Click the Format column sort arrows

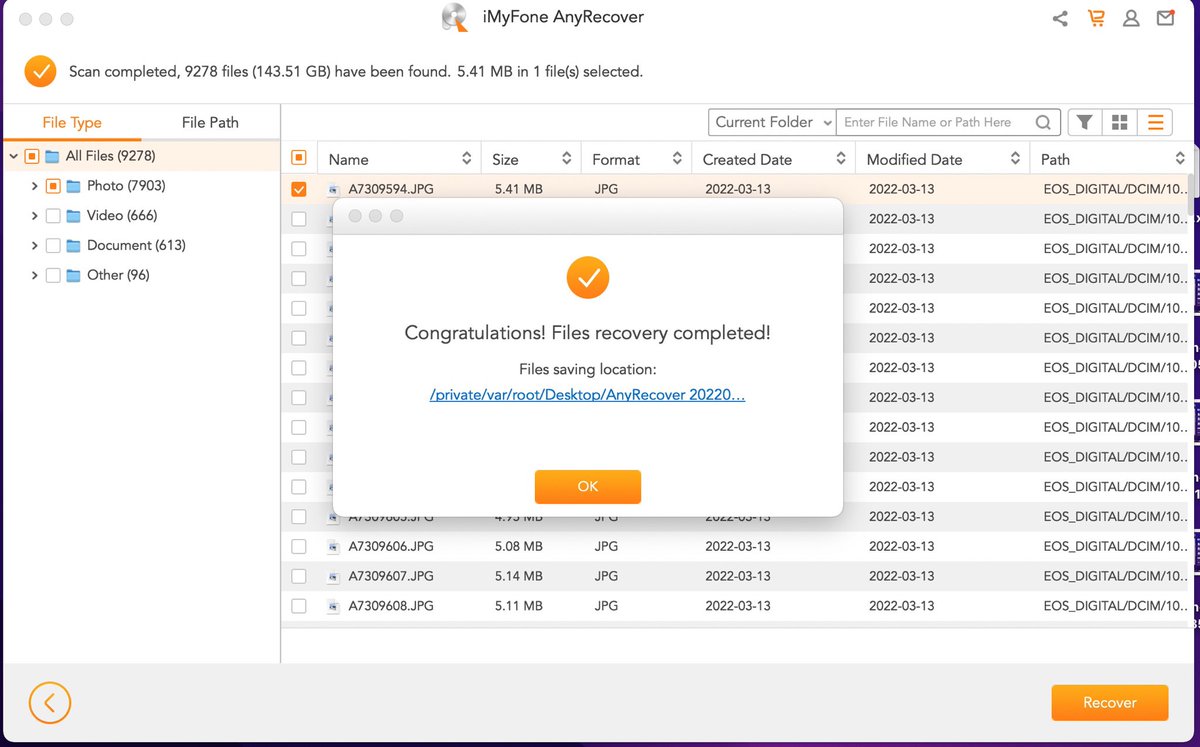[677, 159]
